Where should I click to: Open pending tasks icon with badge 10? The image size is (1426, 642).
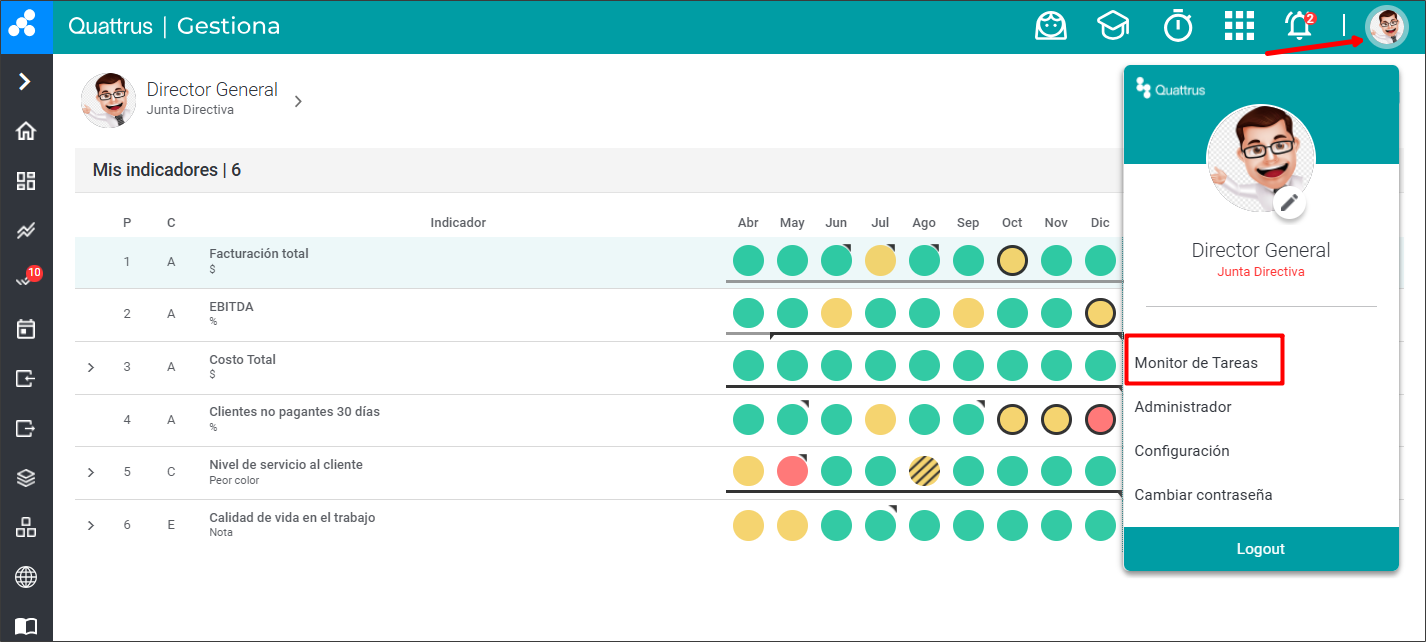26,280
